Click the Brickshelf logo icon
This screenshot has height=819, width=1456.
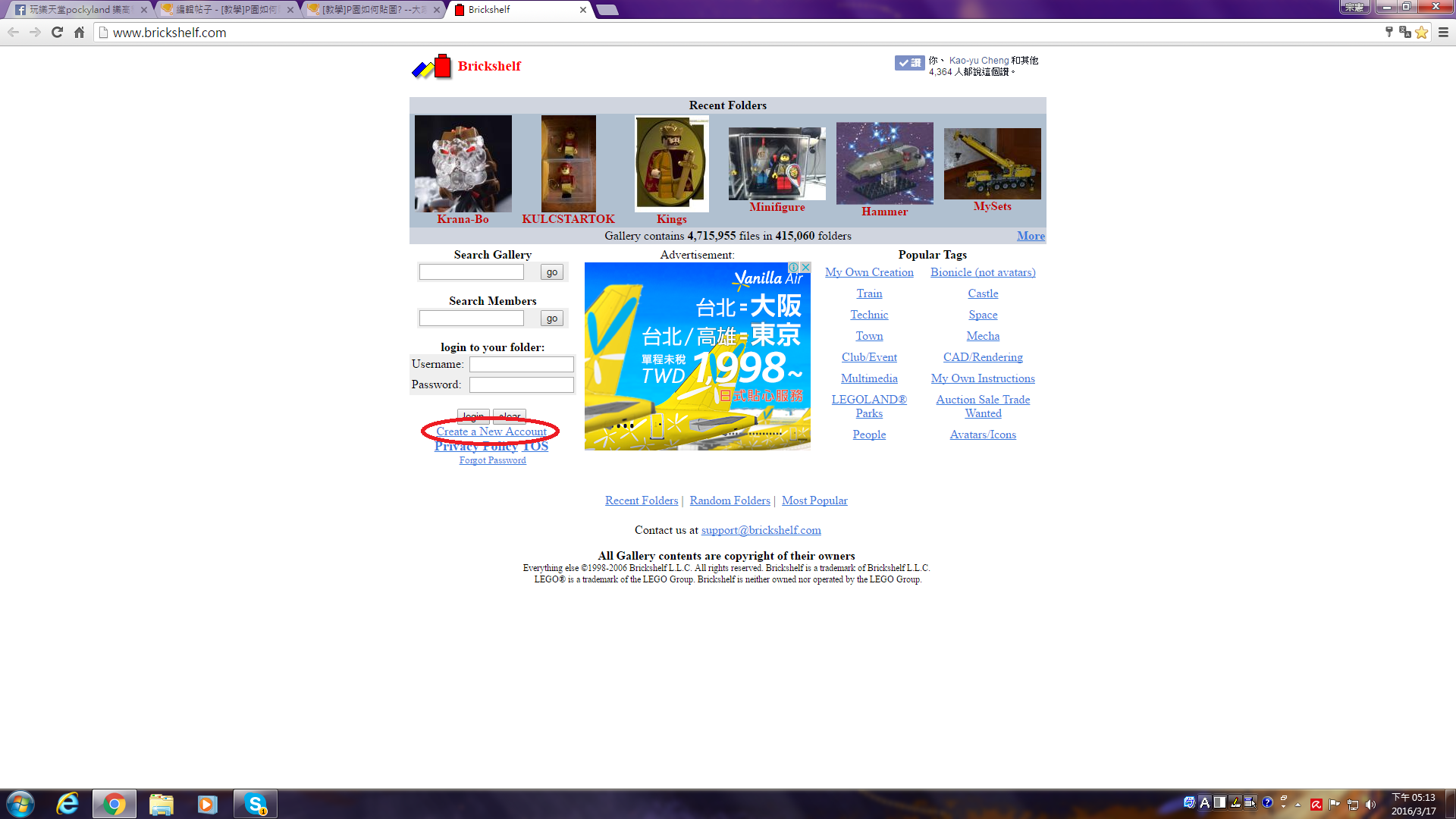[431, 67]
